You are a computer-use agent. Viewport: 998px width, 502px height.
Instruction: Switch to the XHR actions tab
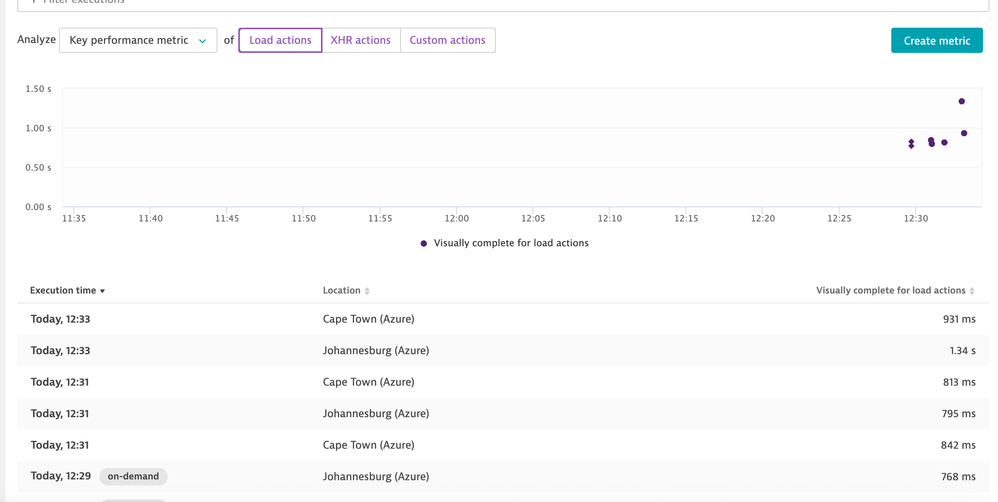click(x=360, y=41)
